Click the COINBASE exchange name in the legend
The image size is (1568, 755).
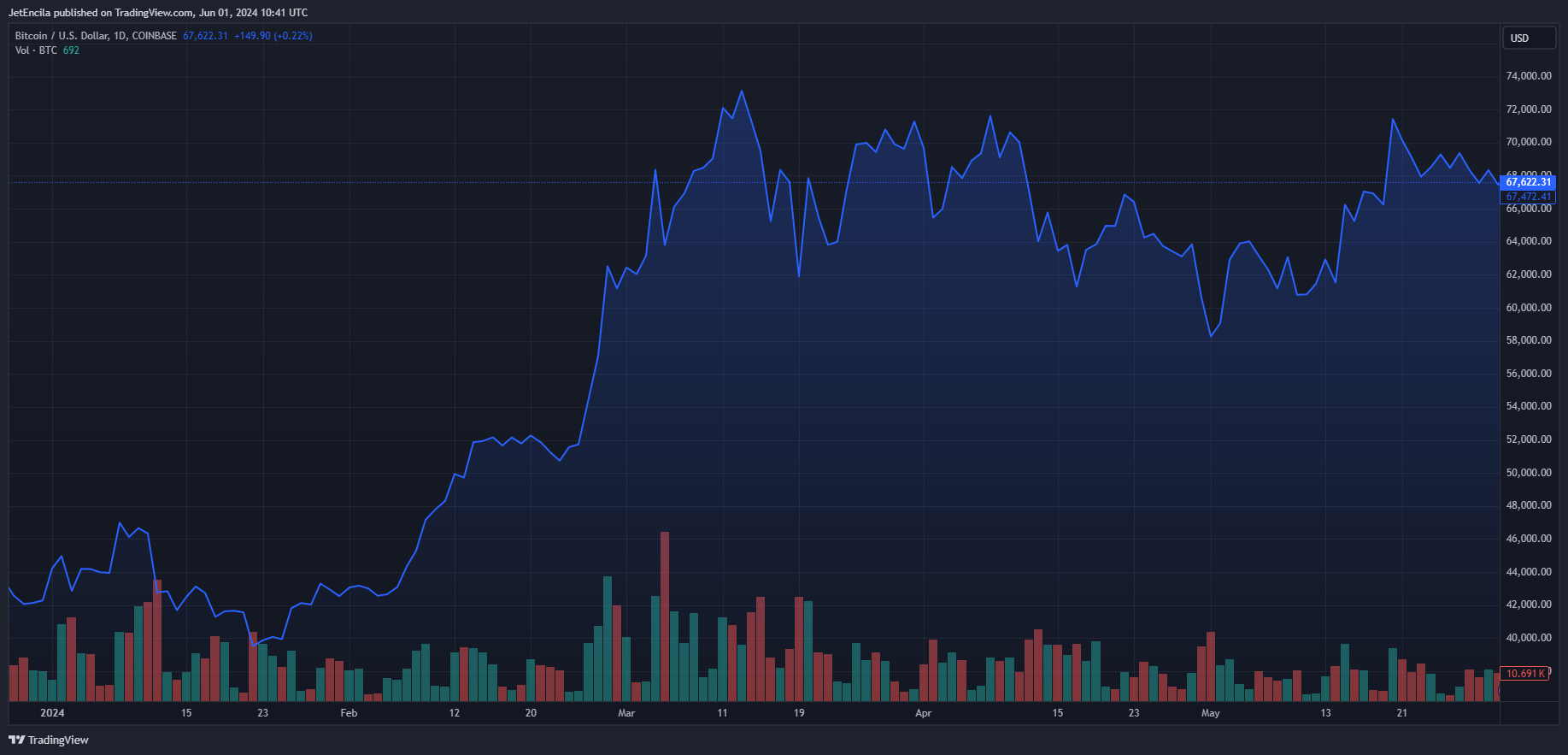pyautogui.click(x=155, y=36)
